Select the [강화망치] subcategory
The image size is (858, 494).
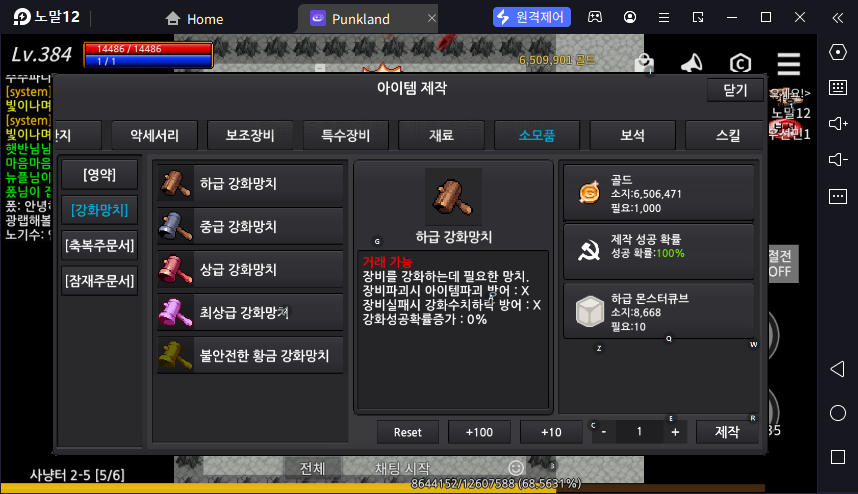coord(100,210)
